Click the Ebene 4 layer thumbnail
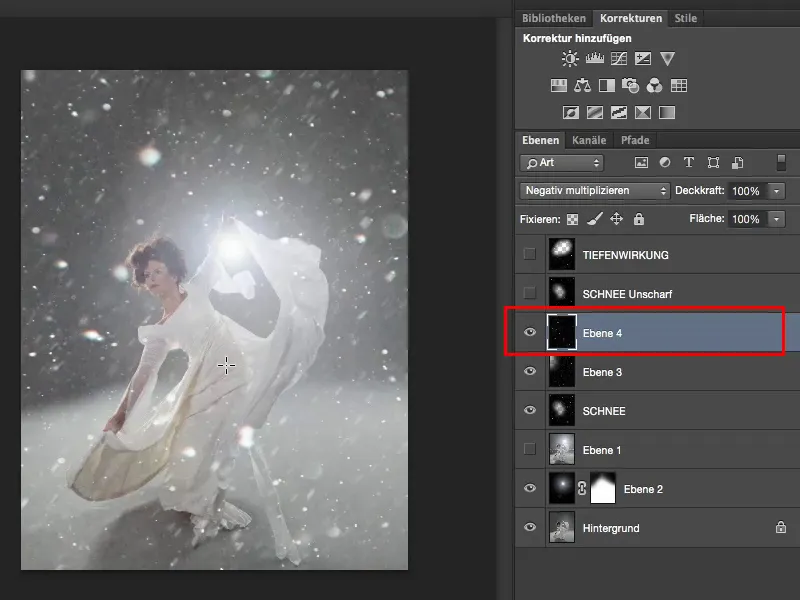This screenshot has height=600, width=800. tap(562, 332)
